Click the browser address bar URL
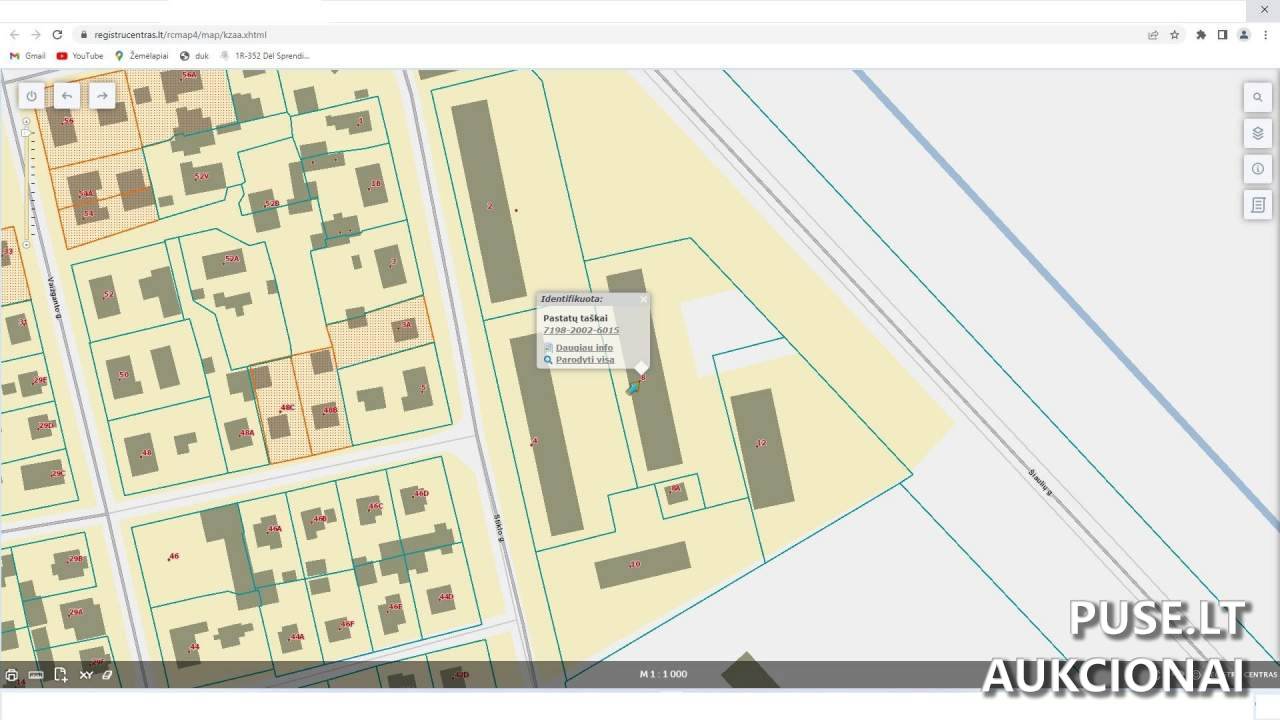Image resolution: width=1280 pixels, height=720 pixels. click(x=180, y=35)
